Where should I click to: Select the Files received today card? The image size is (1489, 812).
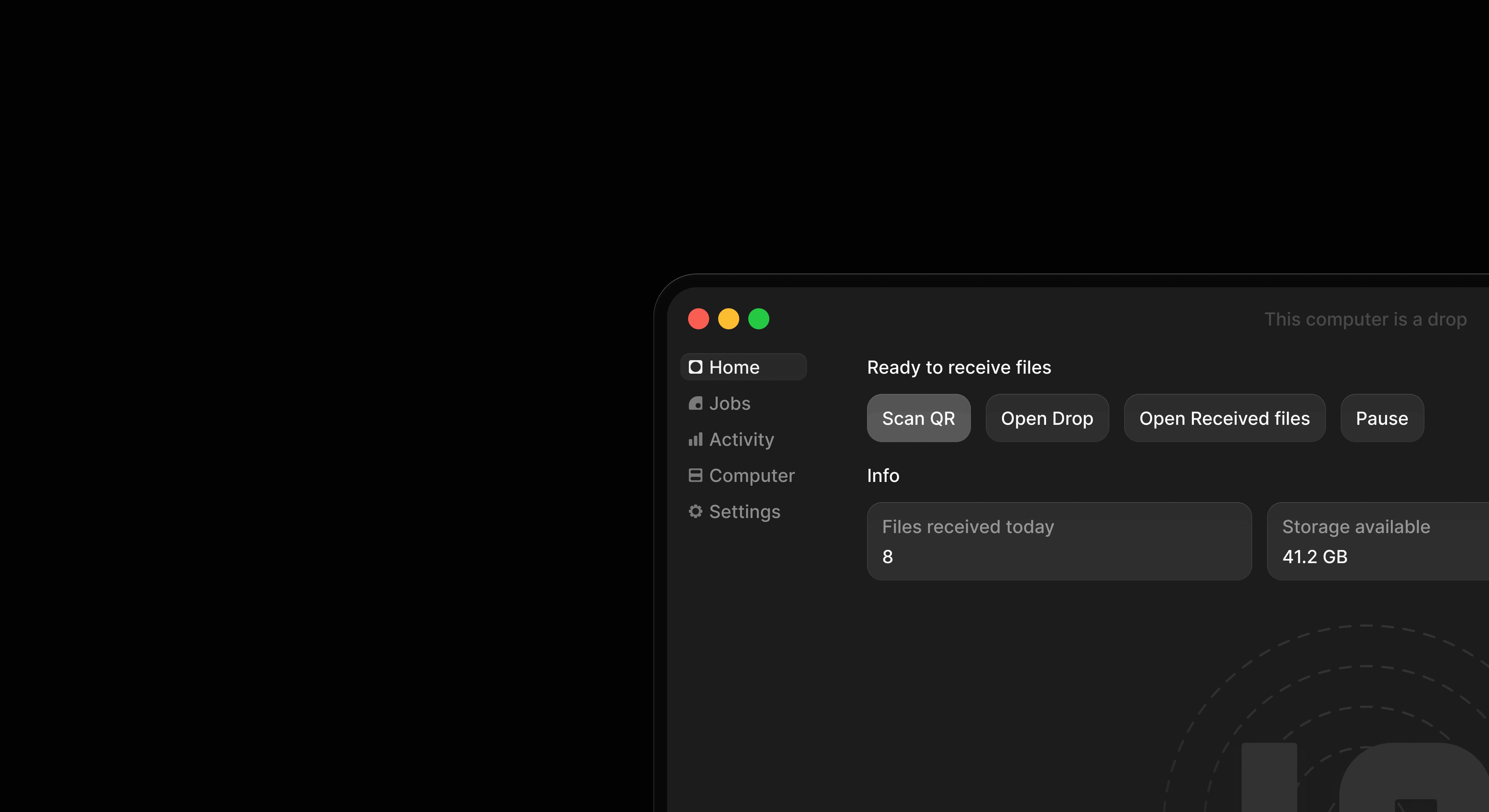(1059, 541)
